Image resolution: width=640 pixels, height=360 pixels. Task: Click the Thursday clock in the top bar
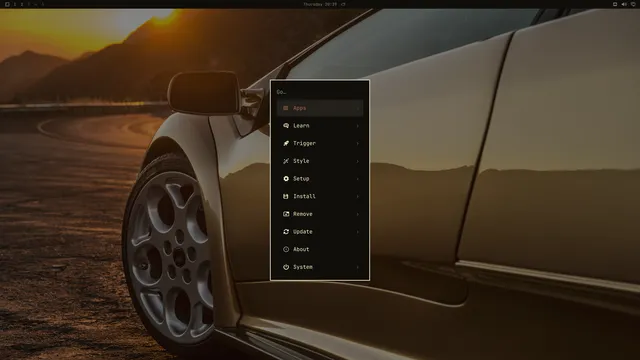tap(320, 4)
